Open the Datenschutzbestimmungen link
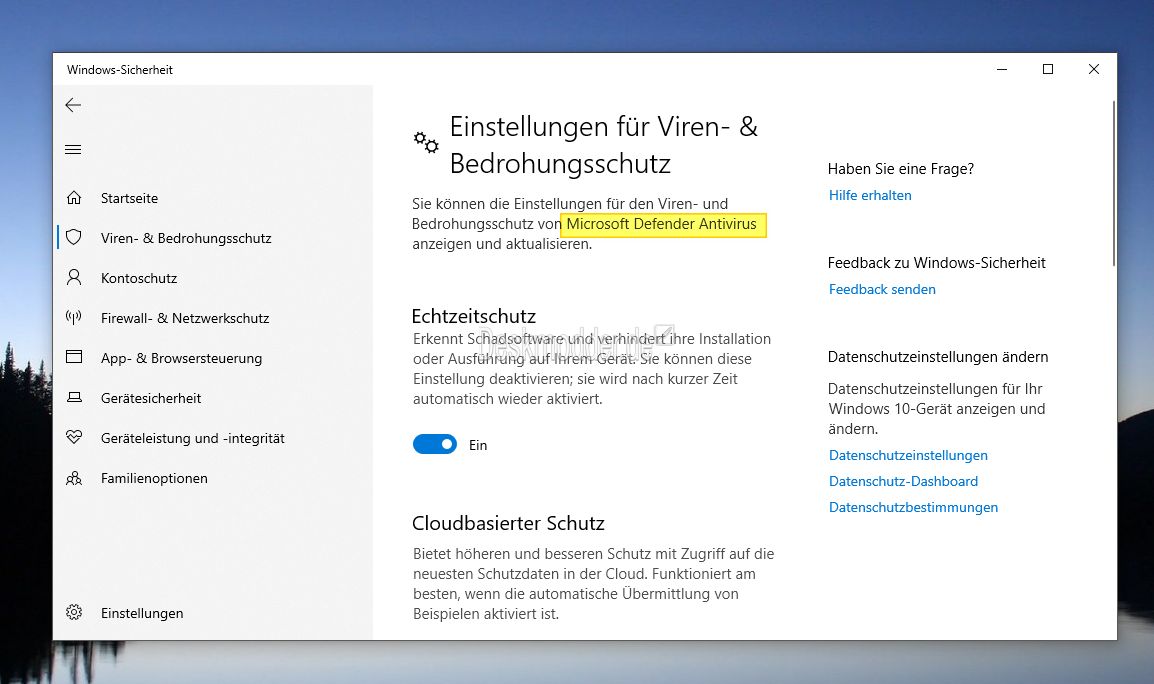Image resolution: width=1154 pixels, height=684 pixels. point(913,507)
